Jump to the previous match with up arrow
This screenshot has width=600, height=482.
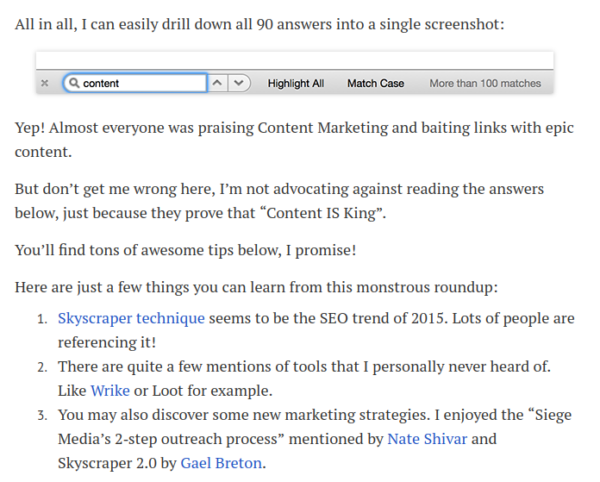click(217, 83)
